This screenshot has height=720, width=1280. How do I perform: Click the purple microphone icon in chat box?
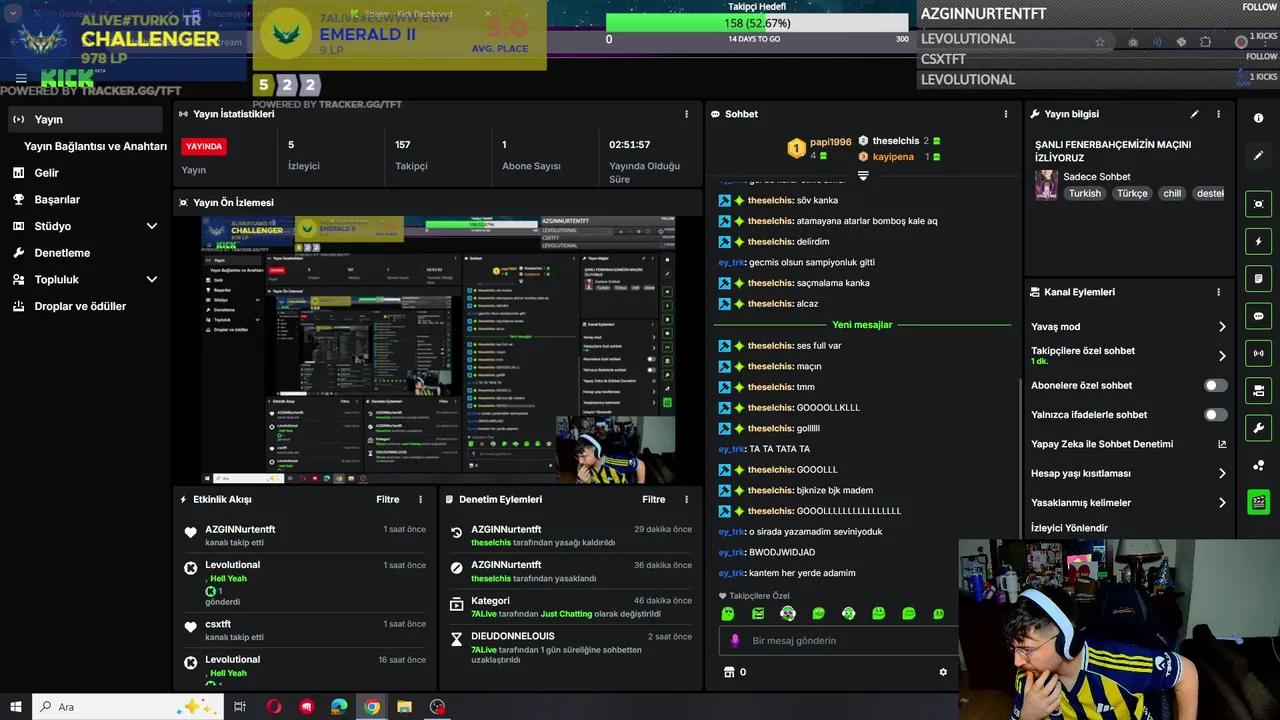pyautogui.click(x=735, y=640)
